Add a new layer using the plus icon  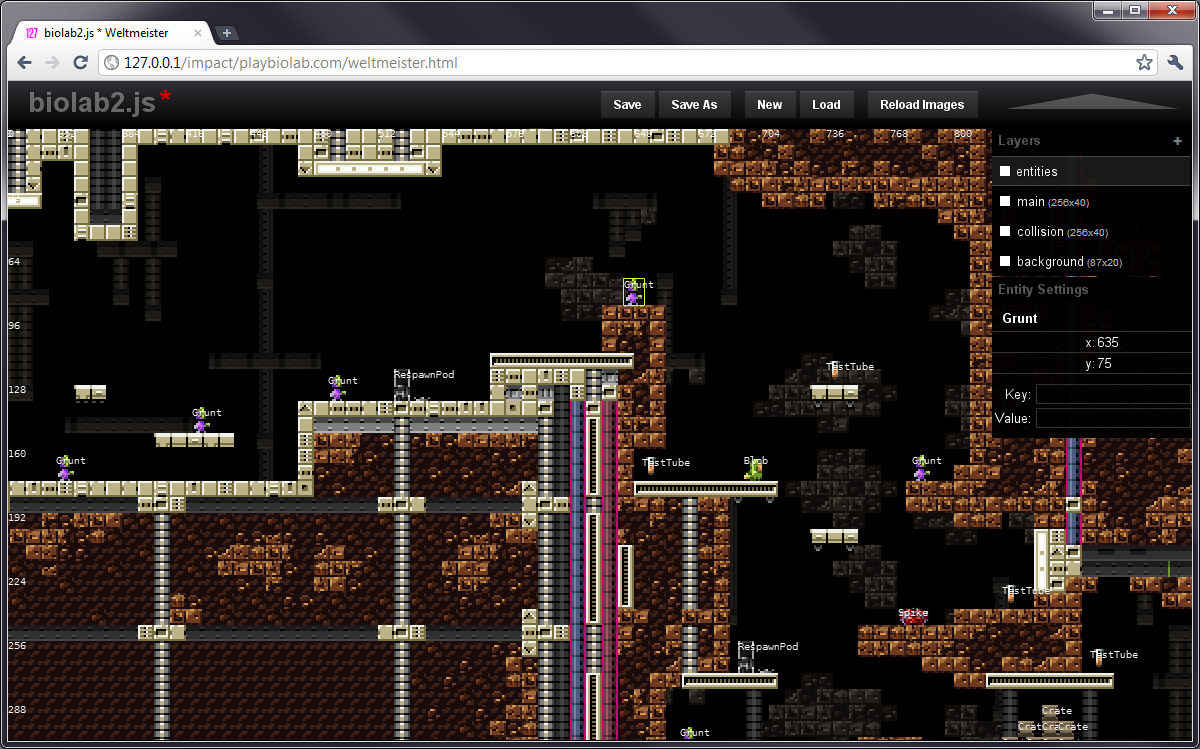tap(1178, 141)
